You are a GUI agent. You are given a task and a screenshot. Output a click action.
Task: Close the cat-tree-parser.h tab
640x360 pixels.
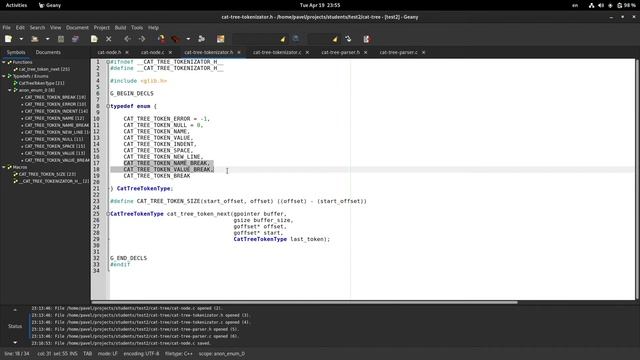click(x=365, y=52)
